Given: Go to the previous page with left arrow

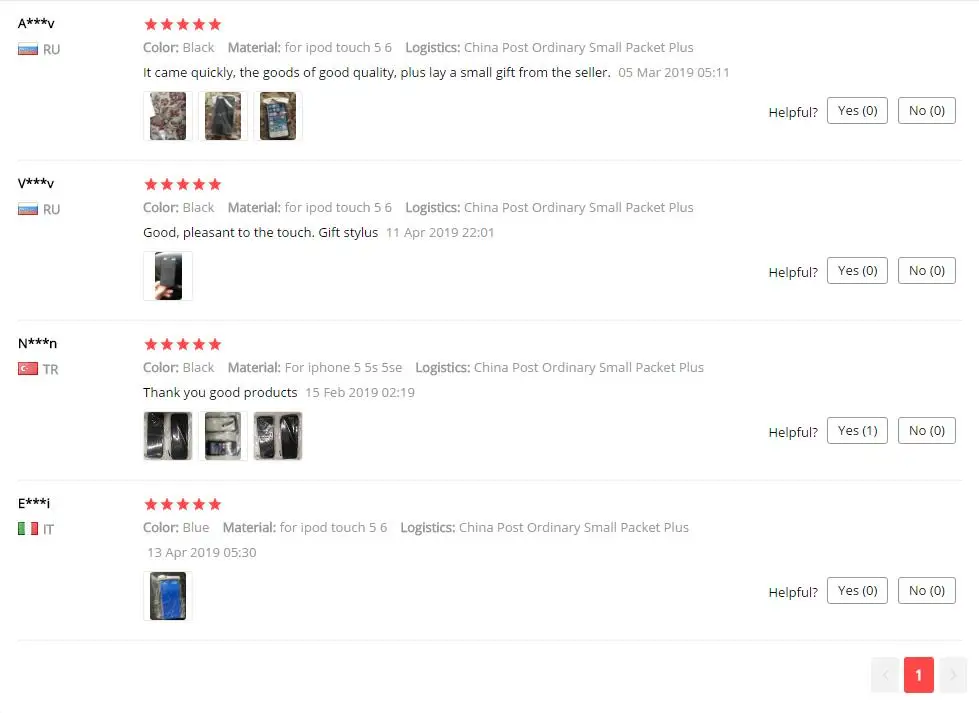Looking at the screenshot, I should 885,675.
